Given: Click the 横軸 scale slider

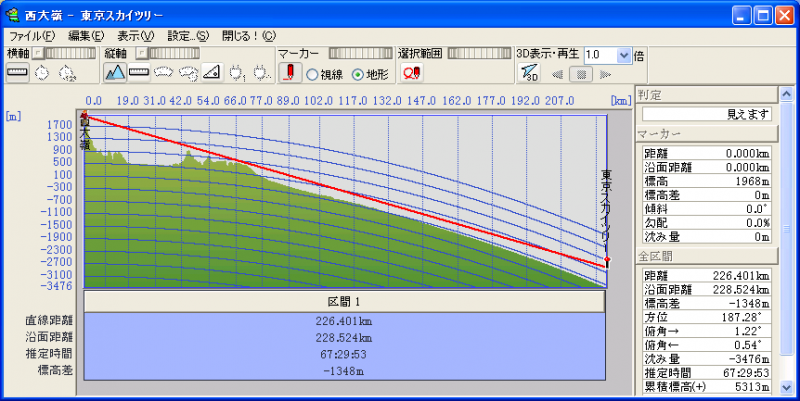Looking at the screenshot, I should point(69,52).
